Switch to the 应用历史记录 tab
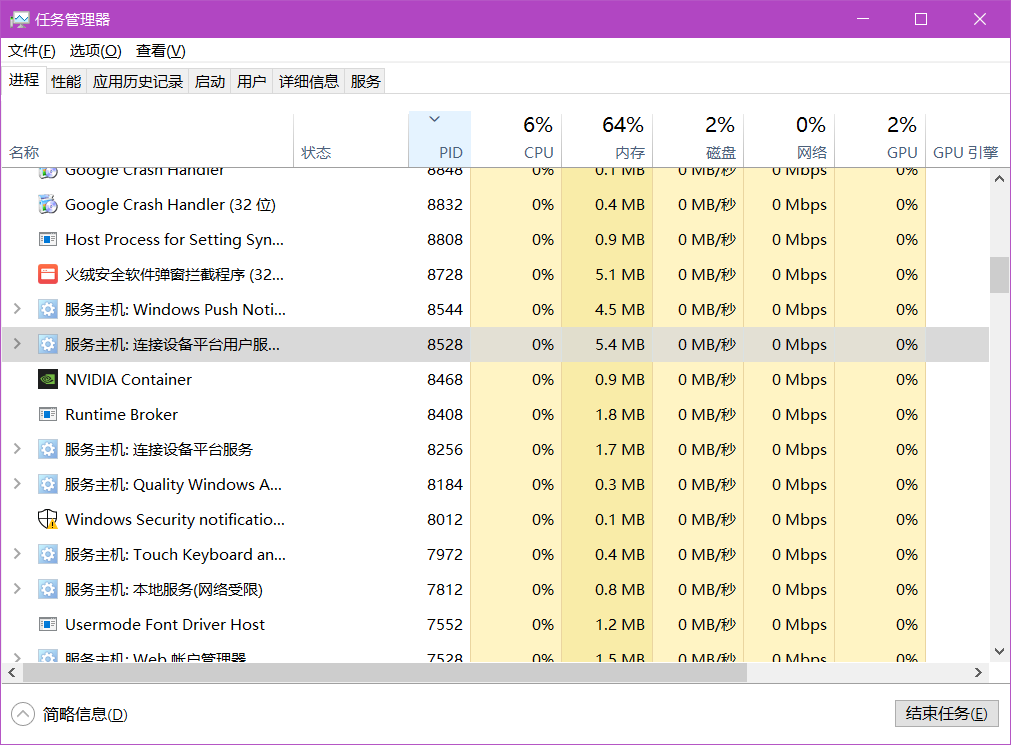The image size is (1011, 745). click(x=137, y=81)
